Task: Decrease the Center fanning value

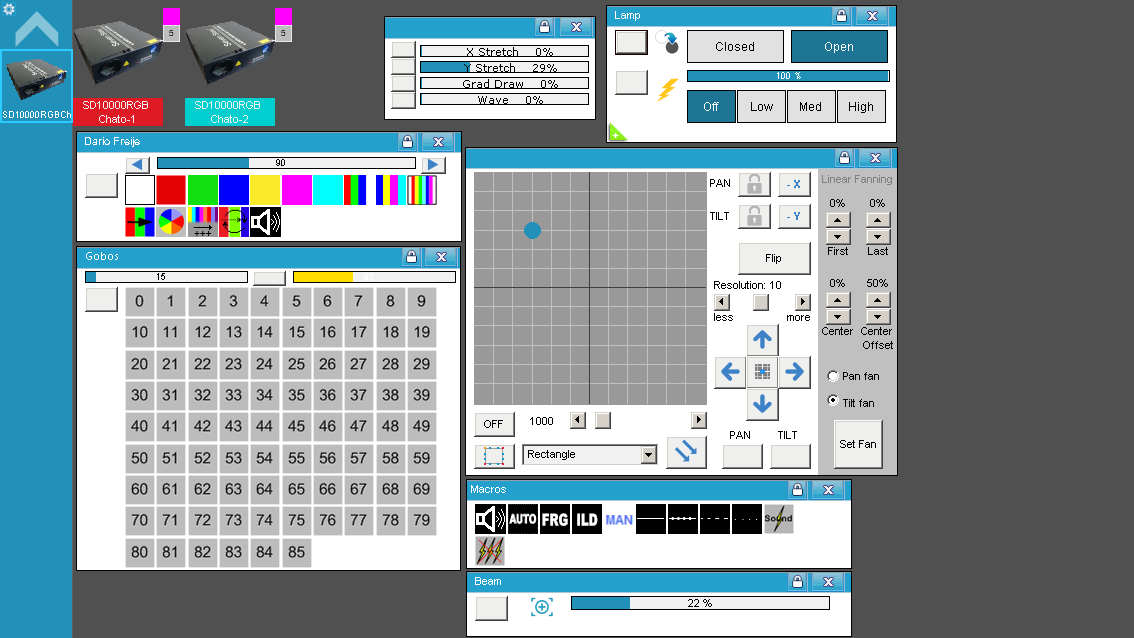Action: click(837, 317)
